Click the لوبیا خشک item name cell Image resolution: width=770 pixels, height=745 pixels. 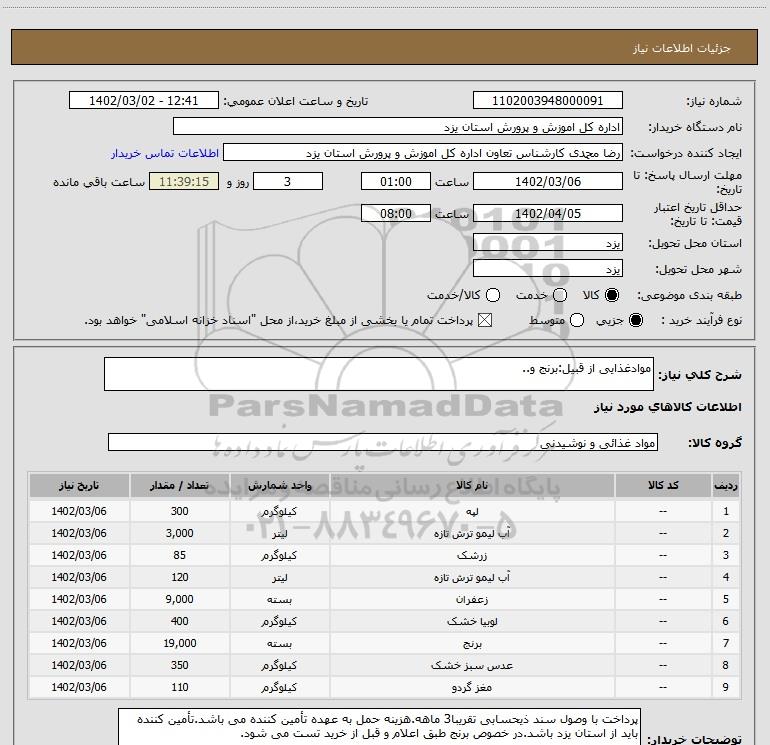pos(472,621)
